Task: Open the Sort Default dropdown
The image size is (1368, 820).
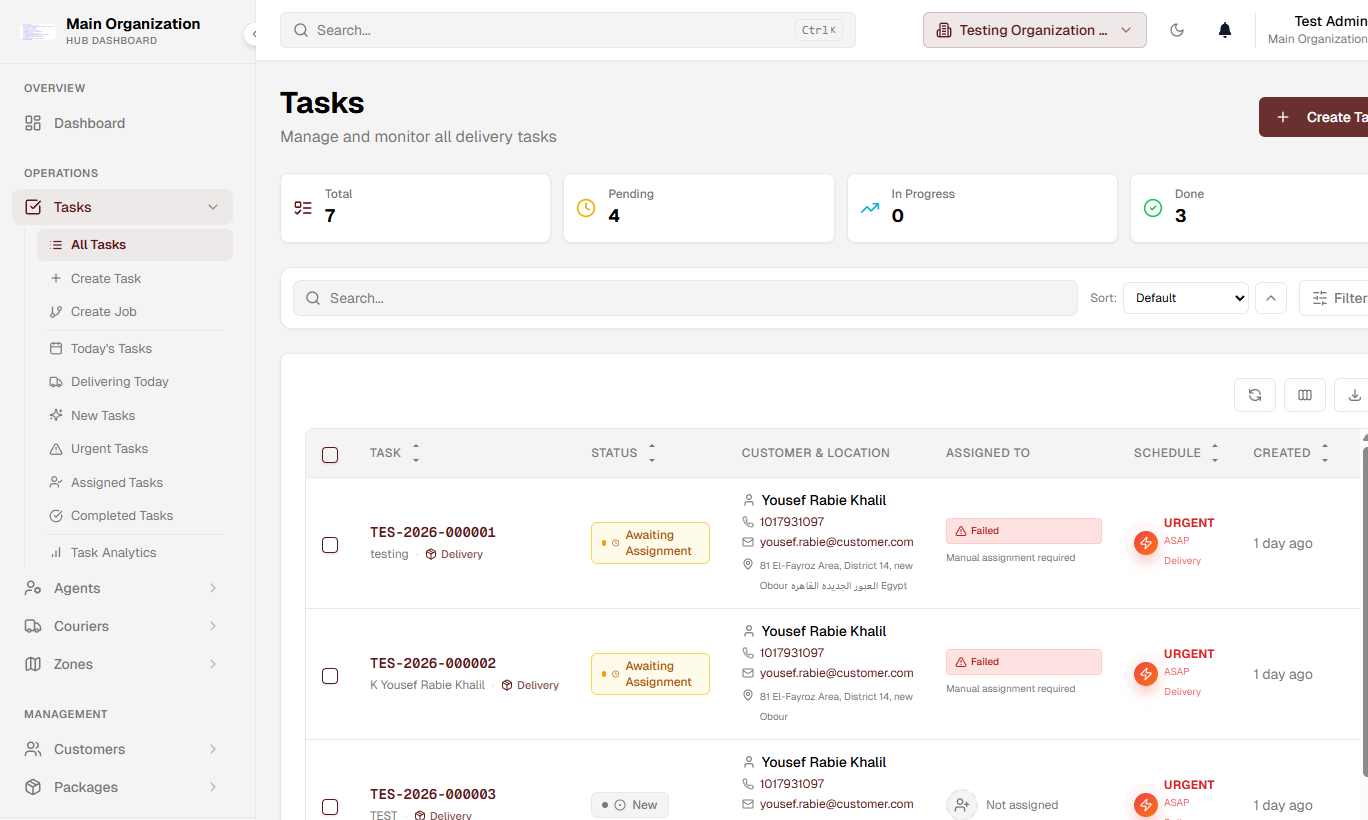Action: click(1186, 298)
